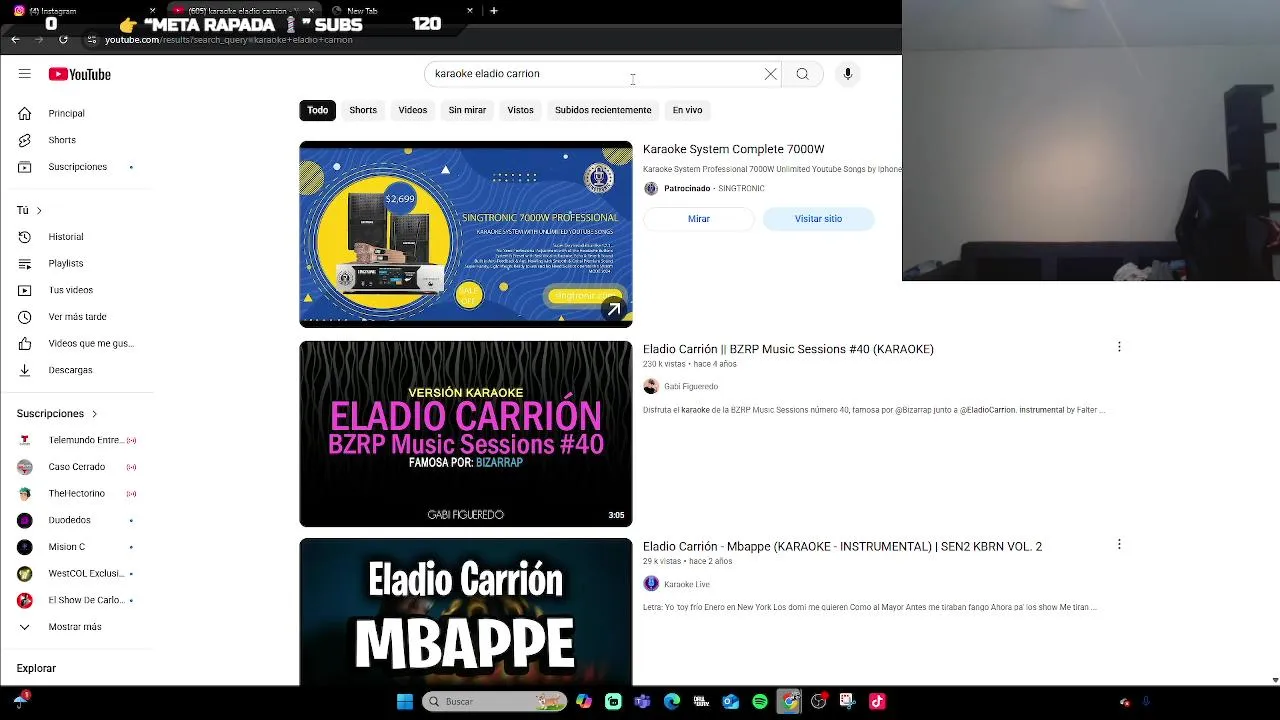Viewport: 1280px width, 720px height.
Task: Open the Caso Cerrado subscription channel
Action: [76, 467]
